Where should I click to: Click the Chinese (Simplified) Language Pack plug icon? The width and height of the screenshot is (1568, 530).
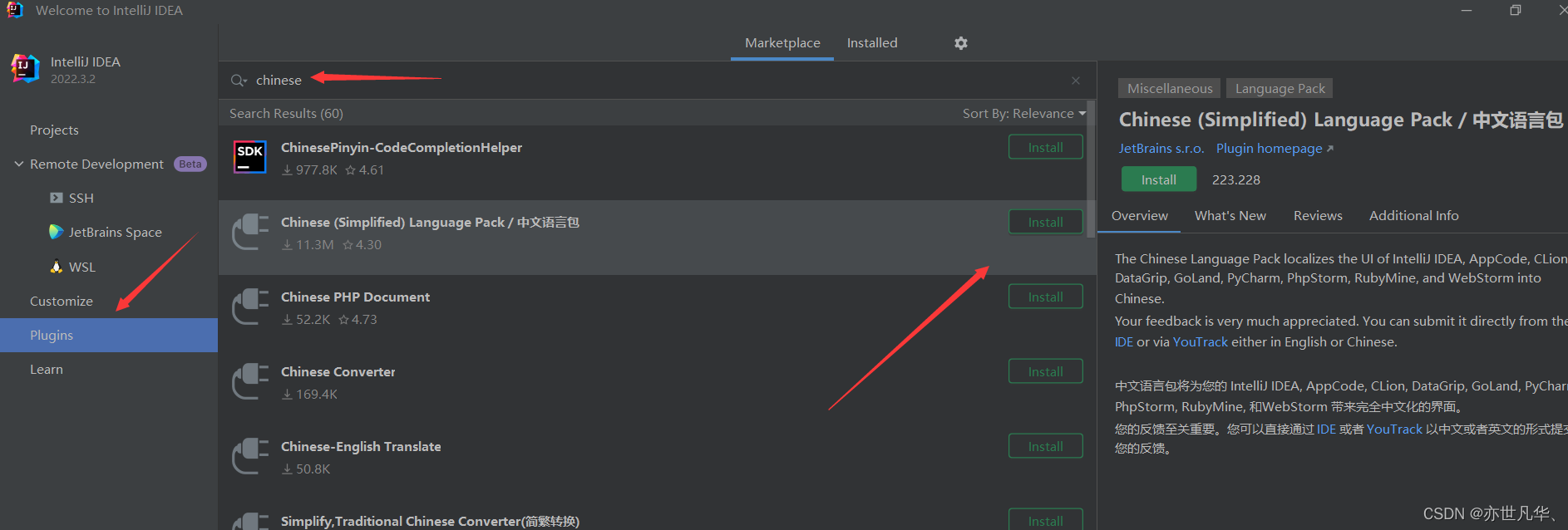(x=250, y=232)
